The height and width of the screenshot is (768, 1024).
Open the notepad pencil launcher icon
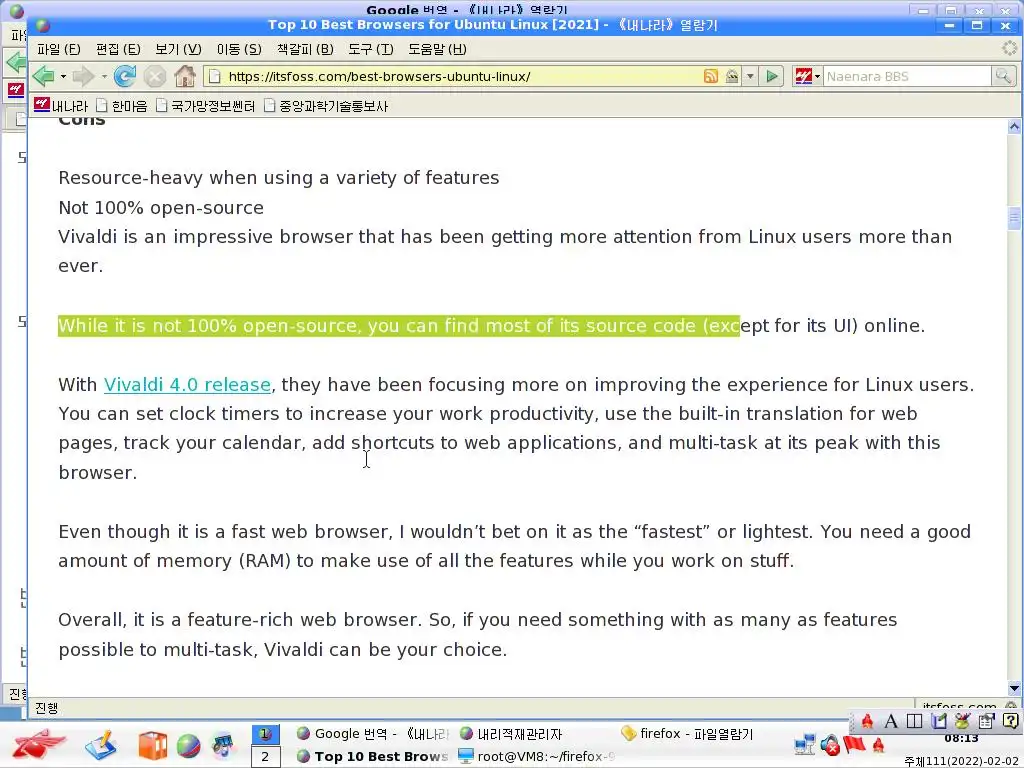(x=100, y=745)
